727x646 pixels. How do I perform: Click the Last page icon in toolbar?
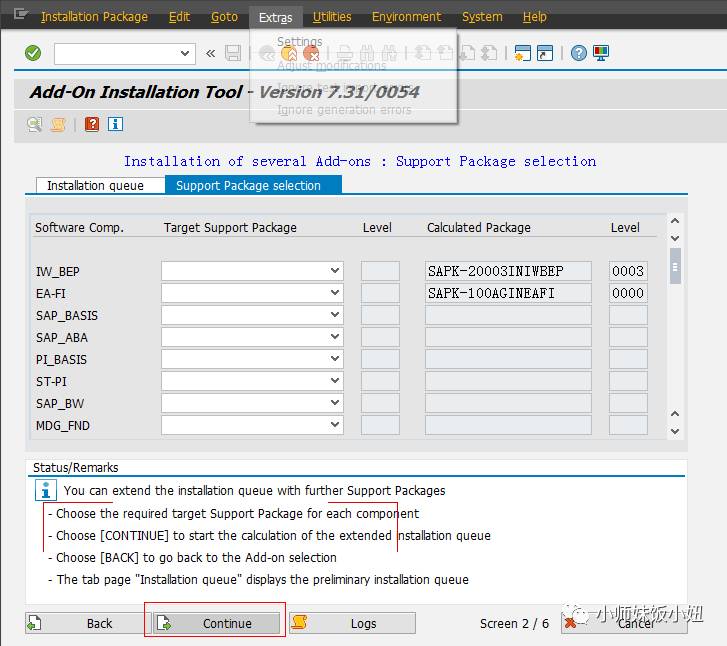click(x=489, y=53)
